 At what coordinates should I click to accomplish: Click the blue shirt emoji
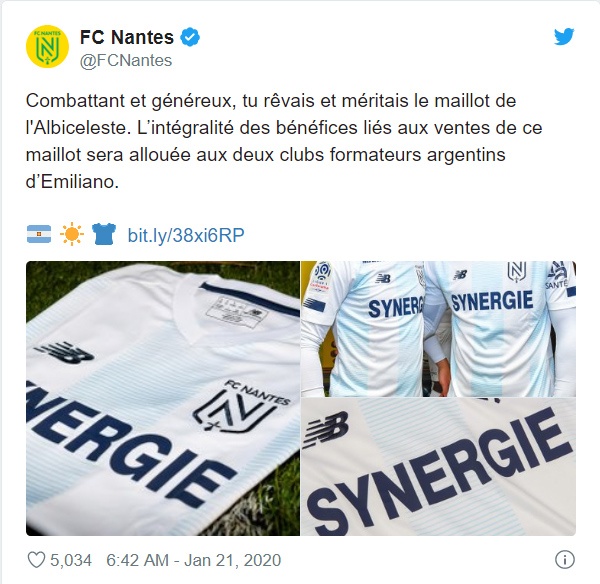[104, 234]
